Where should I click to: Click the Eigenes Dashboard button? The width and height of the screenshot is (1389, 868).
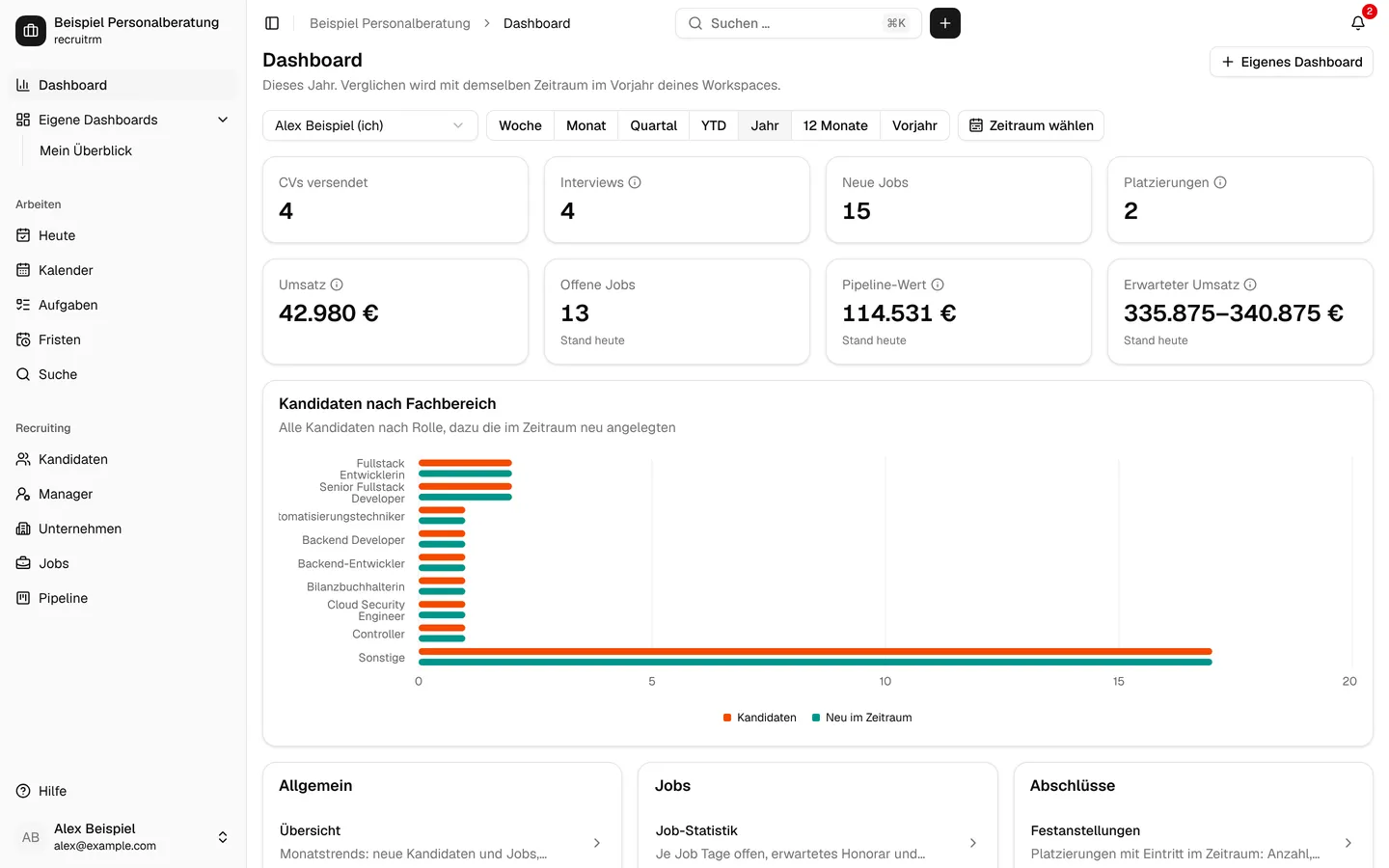click(x=1292, y=62)
